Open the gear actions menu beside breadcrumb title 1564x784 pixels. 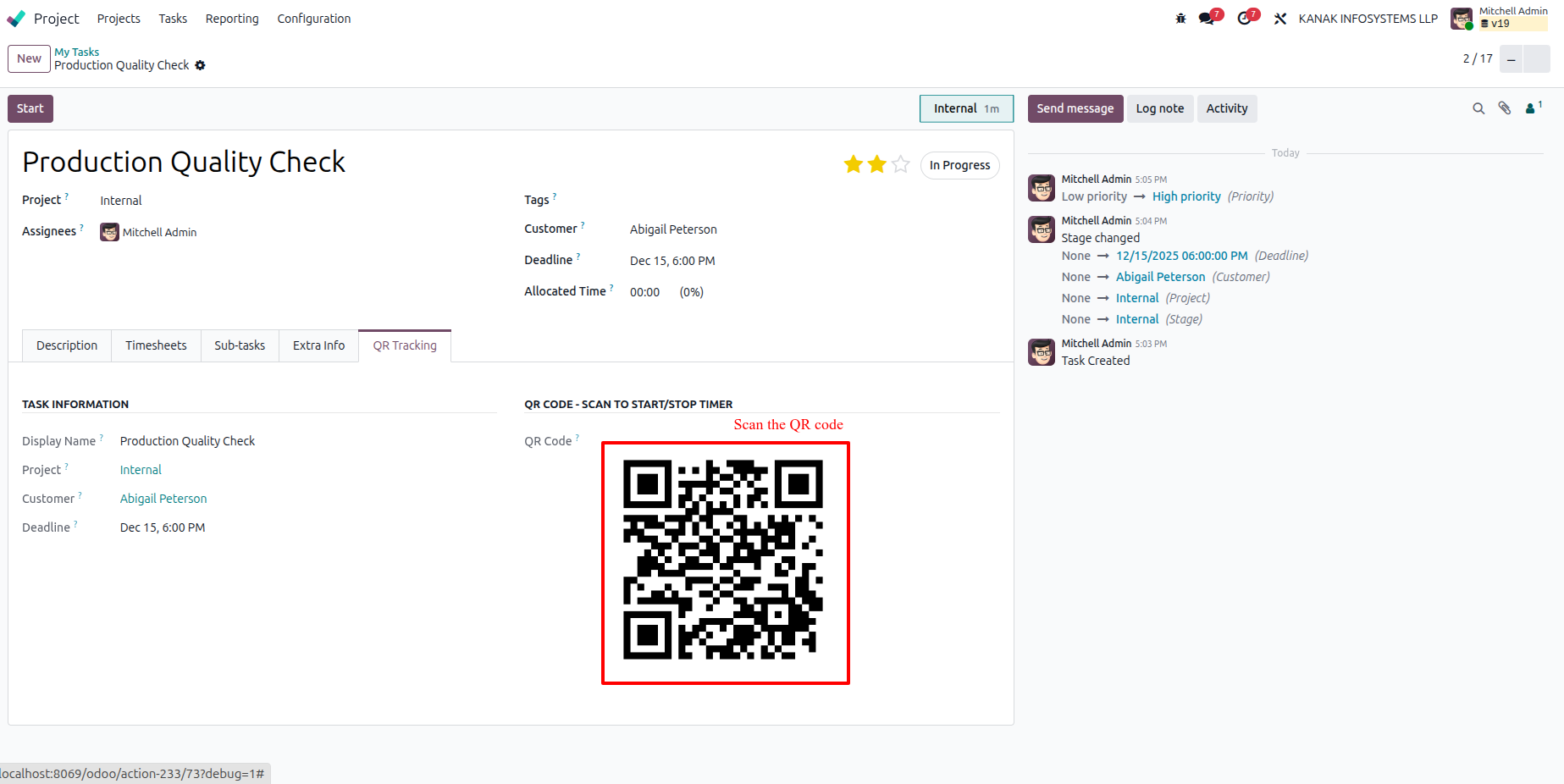point(201,65)
